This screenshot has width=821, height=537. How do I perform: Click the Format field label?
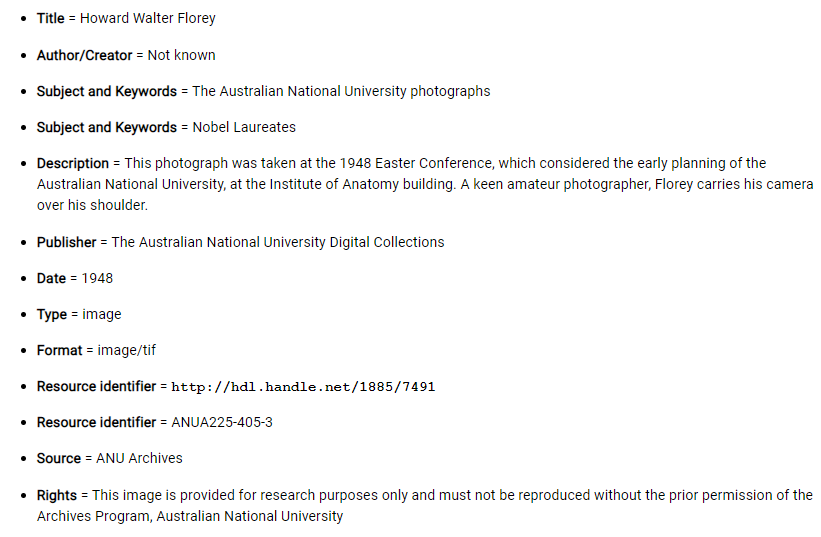59,350
